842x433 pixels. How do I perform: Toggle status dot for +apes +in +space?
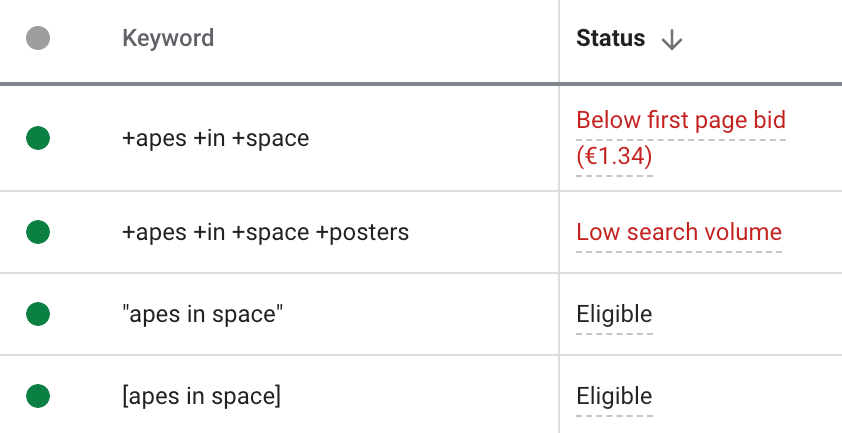(x=38, y=138)
